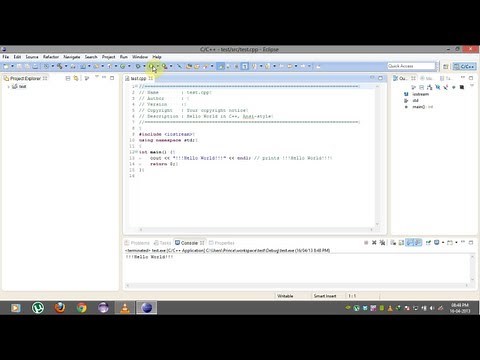Open the Source menu
Viewport: 480px width, 360px height.
[32, 57]
